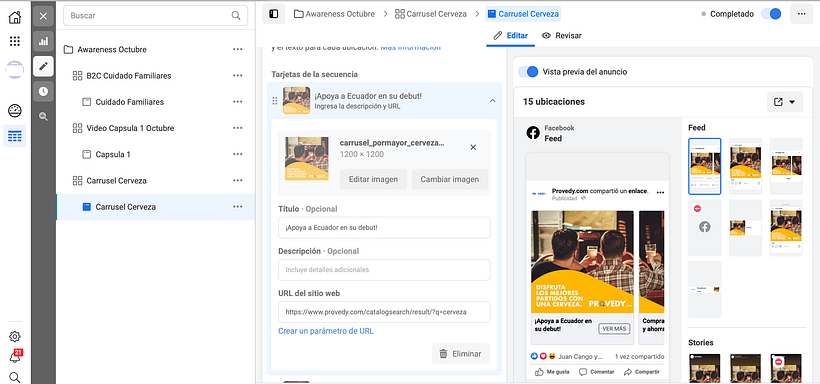Image resolution: width=820 pixels, height=384 pixels.
Task: Open more options for Carrusel Cerveza ad set
Action: coord(238,180)
